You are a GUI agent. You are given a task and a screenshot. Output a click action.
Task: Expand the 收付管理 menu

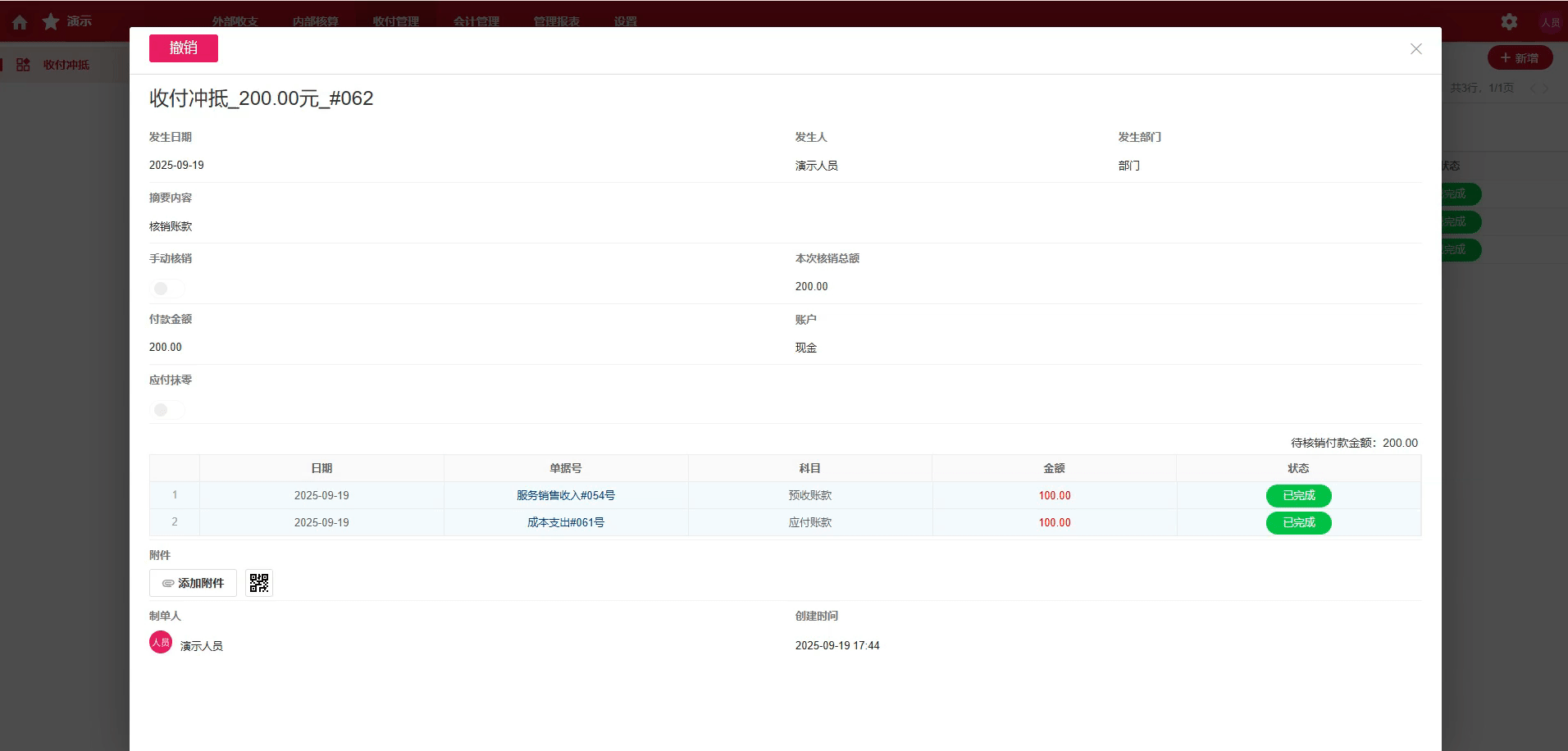(x=395, y=21)
